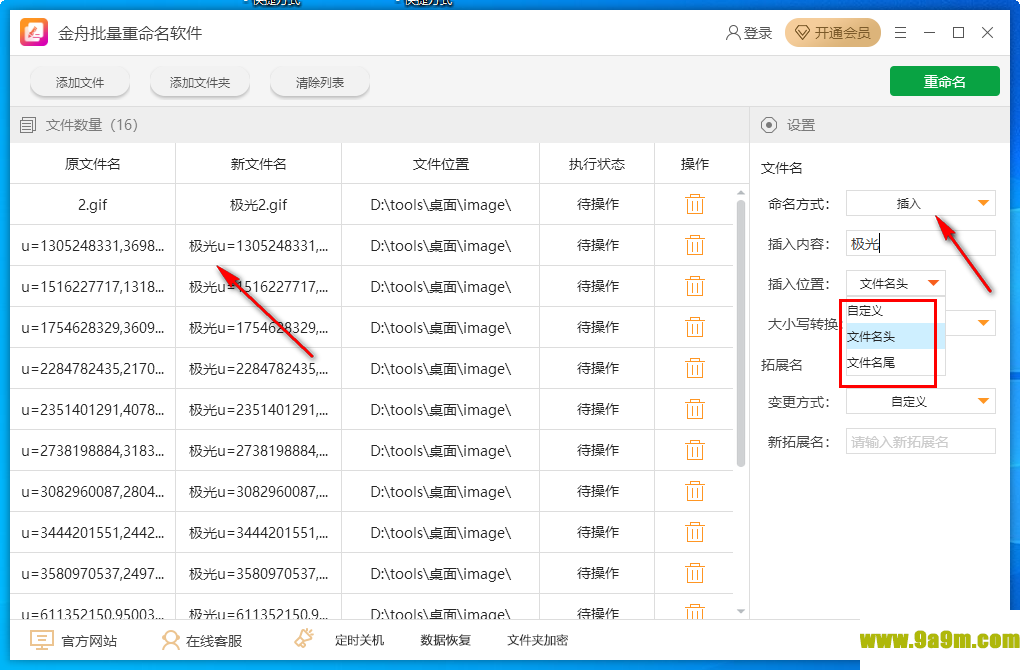
Task: Click the scrollbar down arrow of the file list
Action: 740,611
